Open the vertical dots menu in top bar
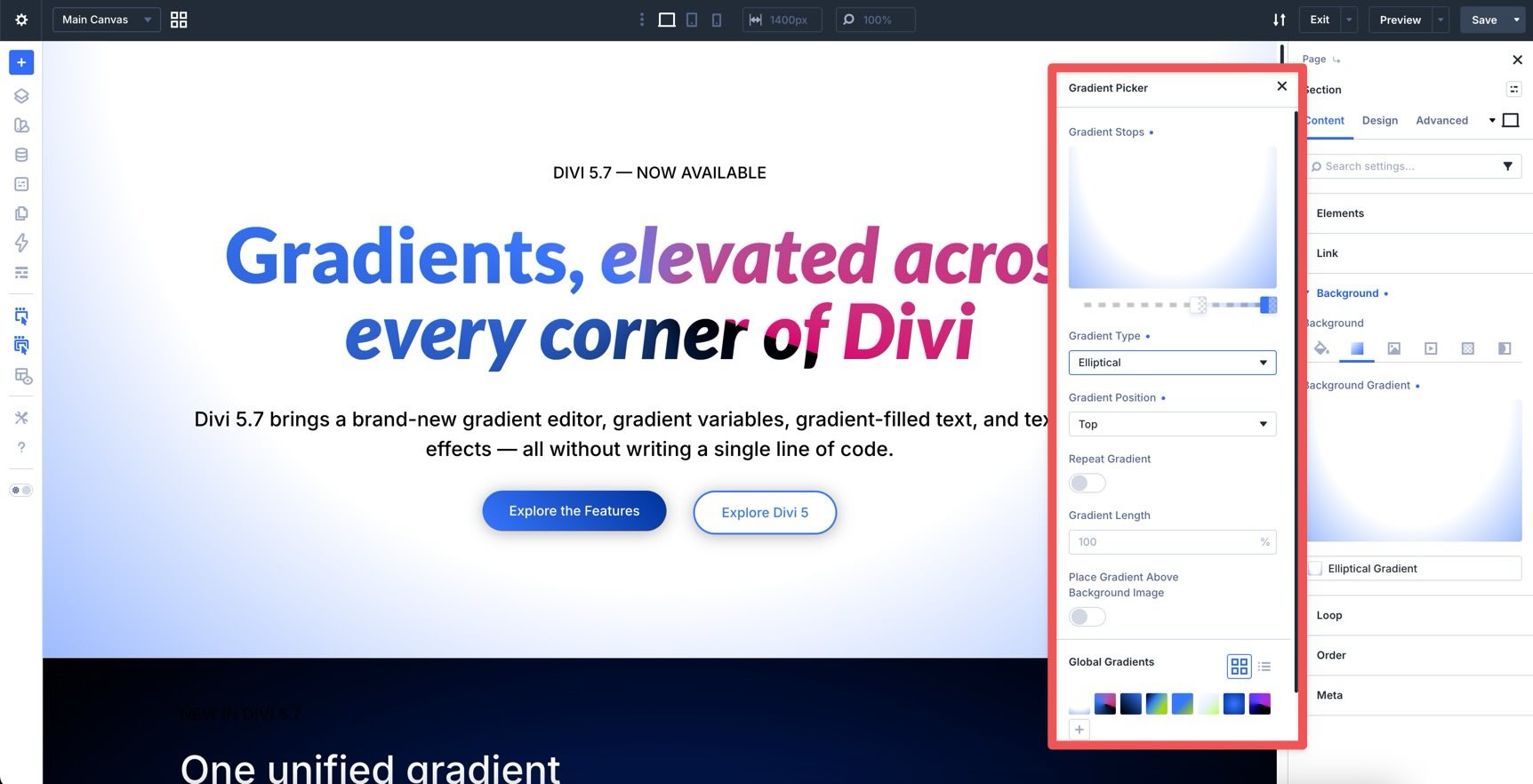Screen dimensions: 1533x784 (x=642, y=20)
